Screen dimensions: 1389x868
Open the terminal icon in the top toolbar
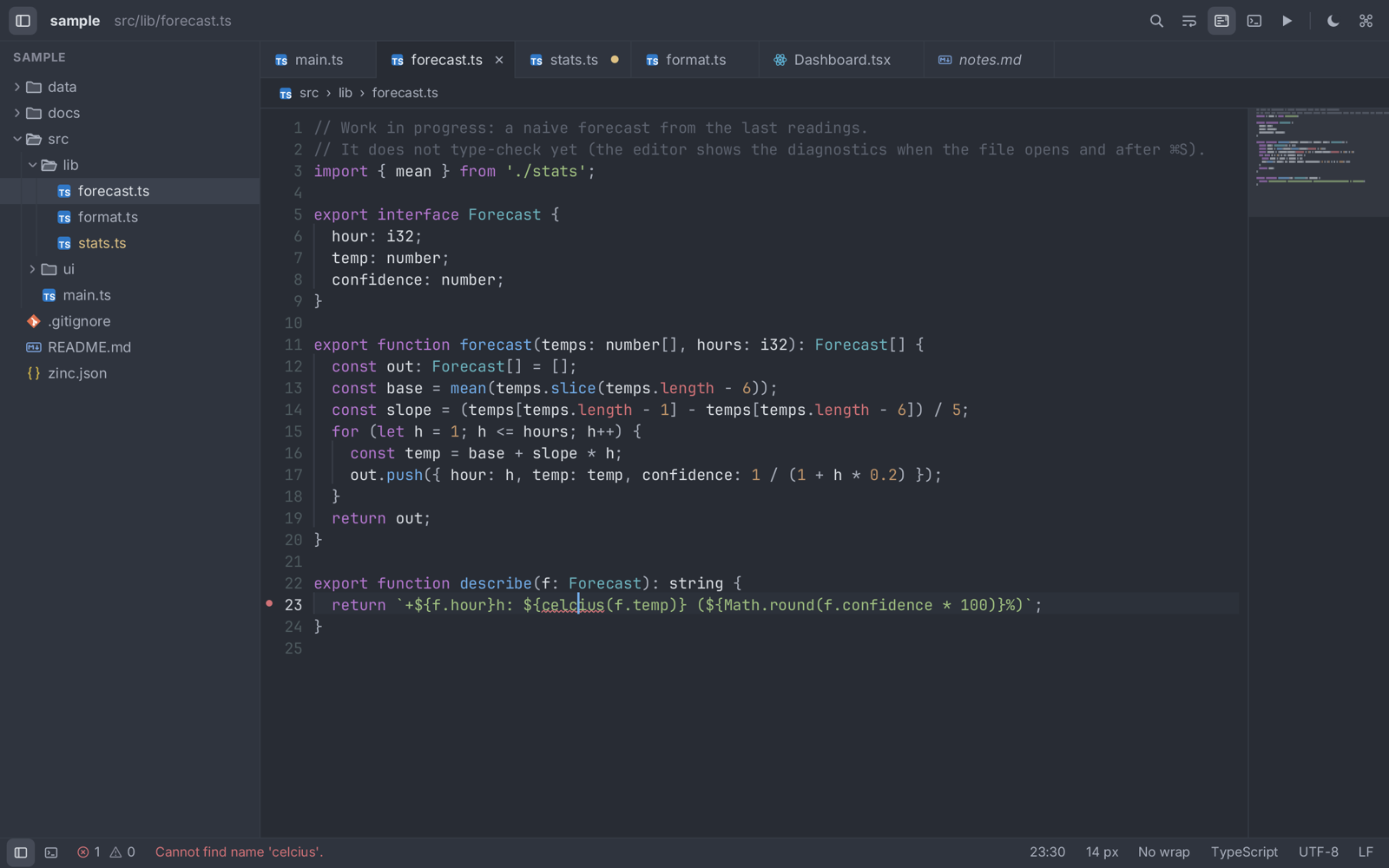click(1254, 21)
